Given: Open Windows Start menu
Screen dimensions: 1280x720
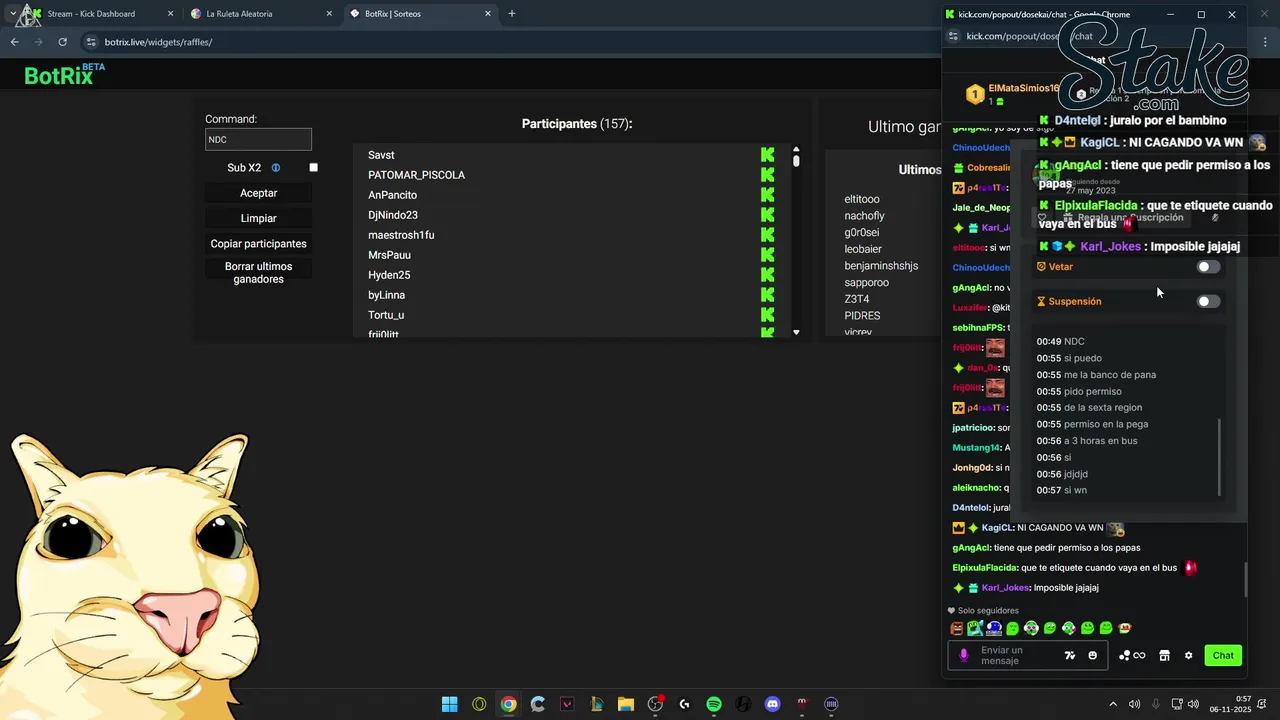Looking at the screenshot, I should [x=449, y=704].
